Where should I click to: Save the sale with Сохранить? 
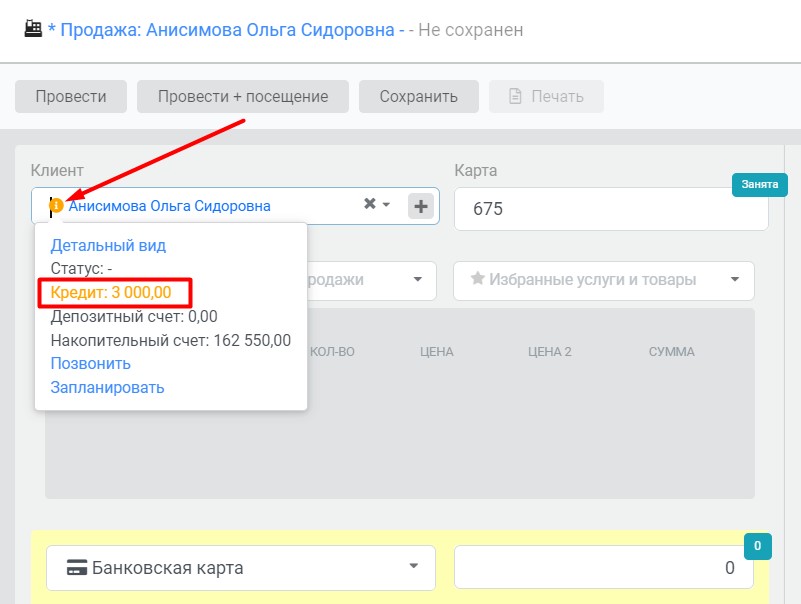[x=418, y=97]
